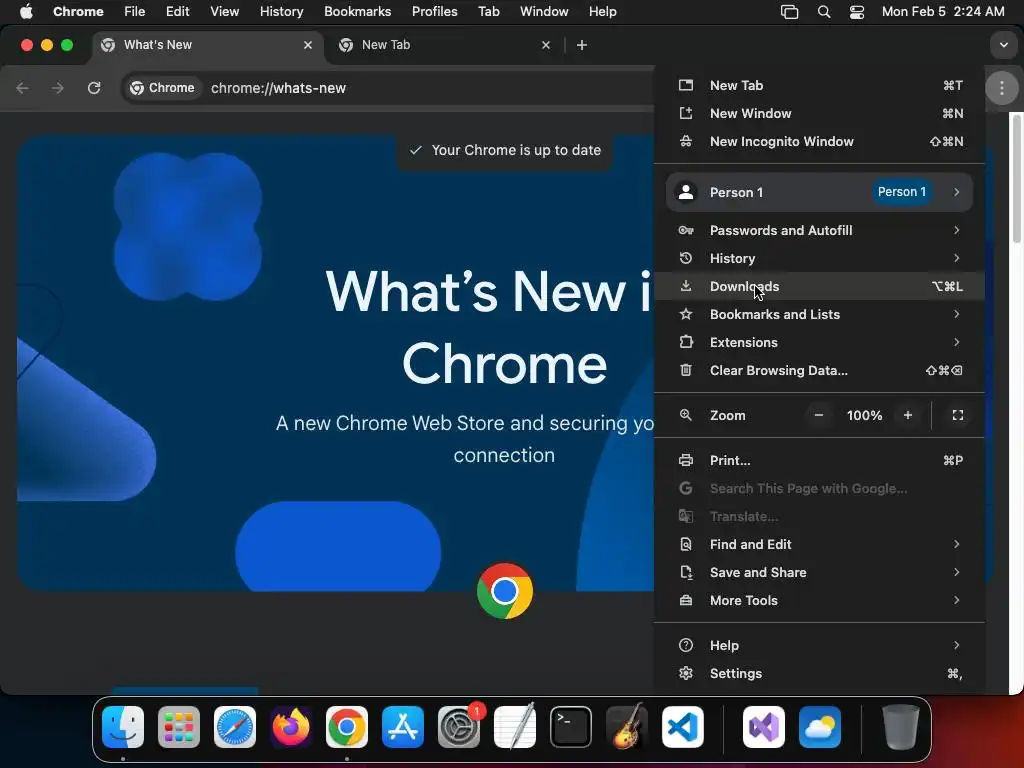The height and width of the screenshot is (768, 1024).
Task: Close the New Tab tab
Action: (546, 45)
